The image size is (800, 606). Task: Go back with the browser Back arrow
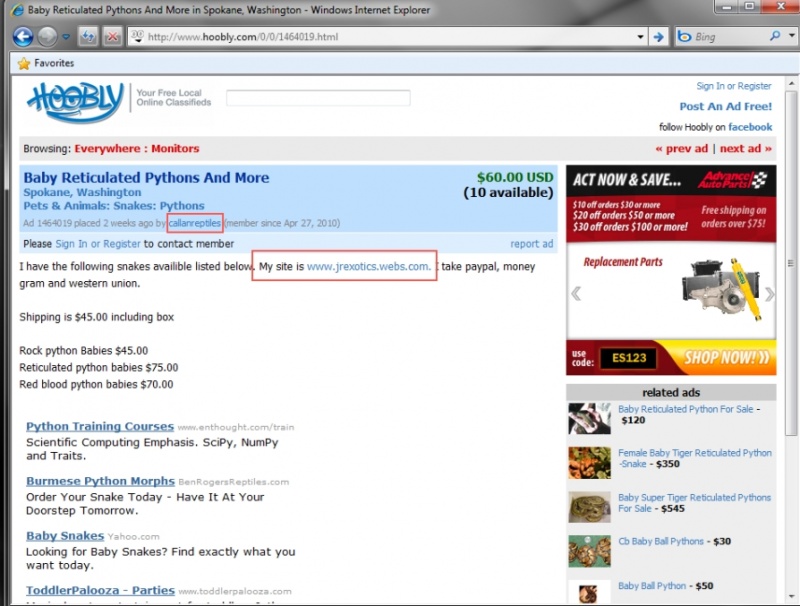coord(23,37)
